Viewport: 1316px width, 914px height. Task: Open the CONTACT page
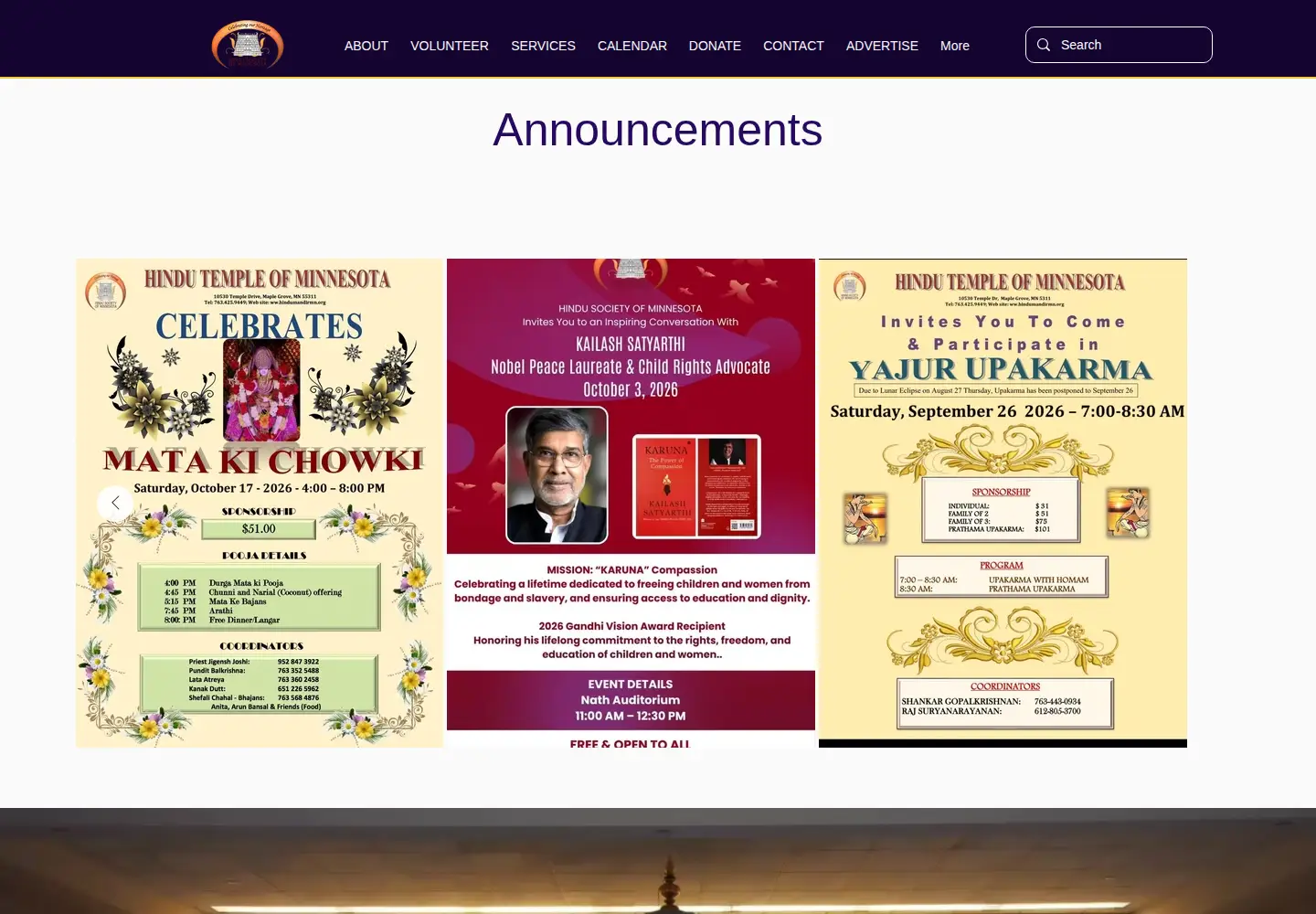pyautogui.click(x=793, y=46)
